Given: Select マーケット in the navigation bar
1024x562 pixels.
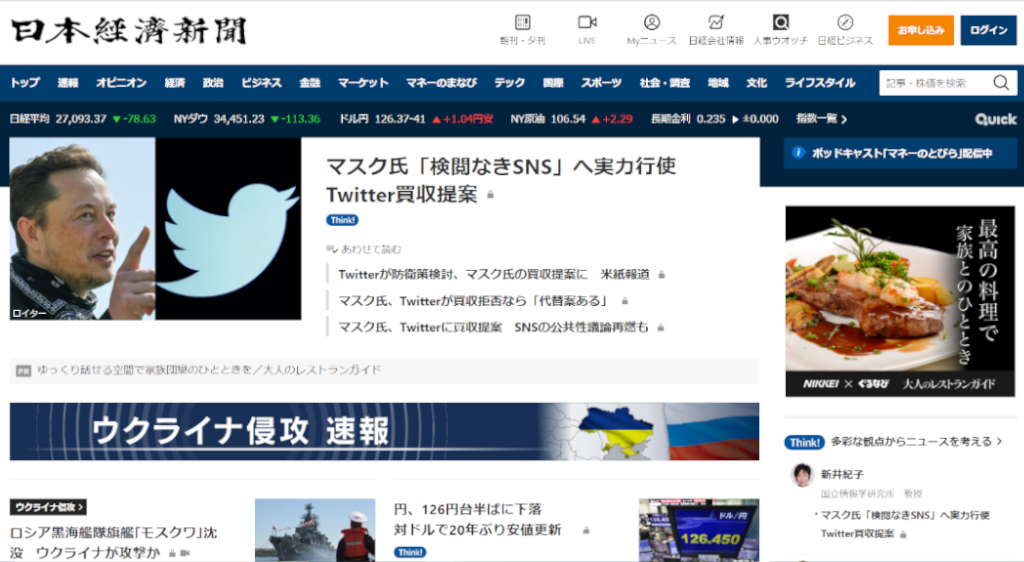Looking at the screenshot, I should [363, 83].
